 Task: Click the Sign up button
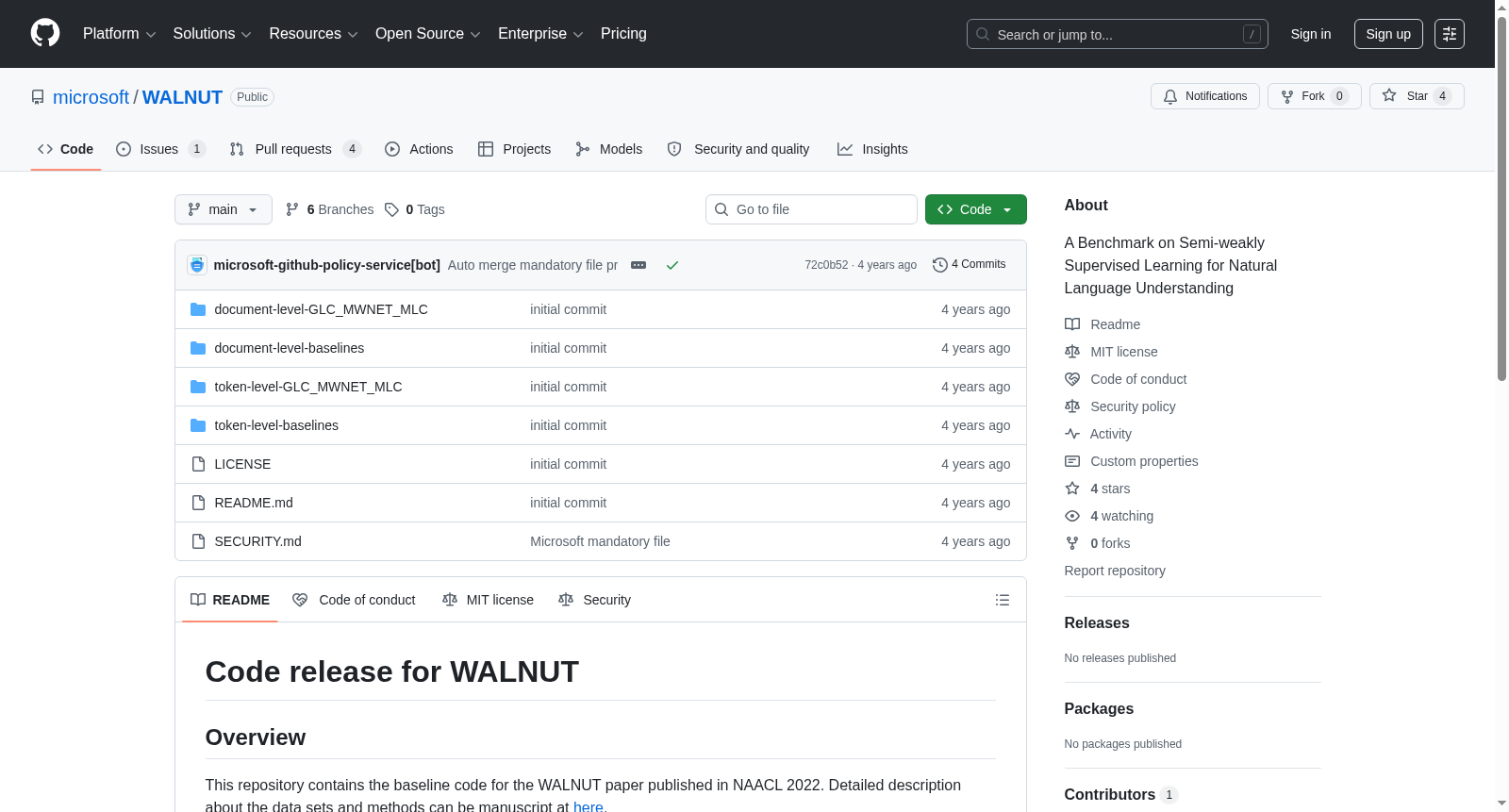click(1388, 34)
